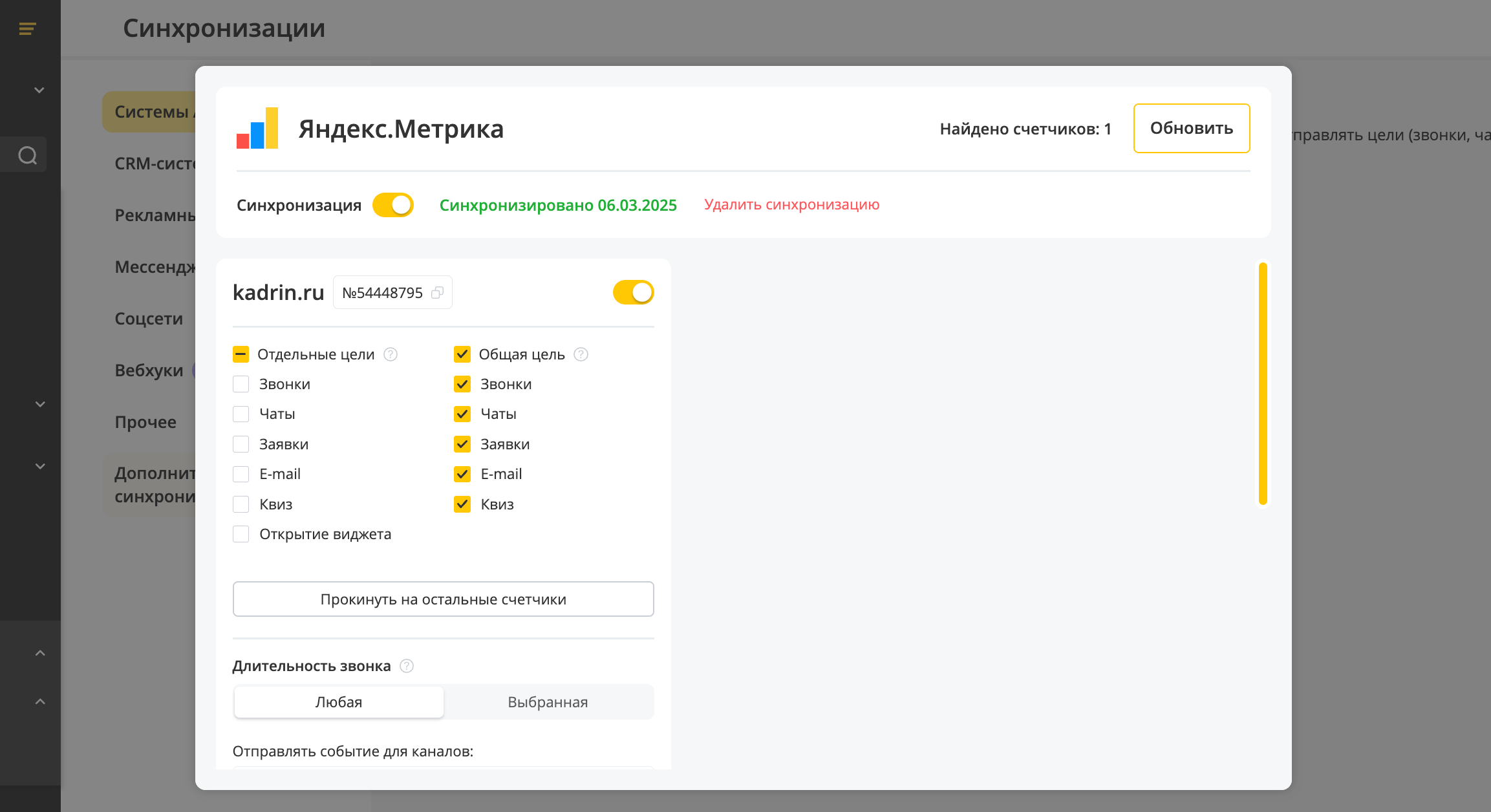The width and height of the screenshot is (1491, 812).
Task: Open the CRM-системы section in background
Action: [155, 164]
